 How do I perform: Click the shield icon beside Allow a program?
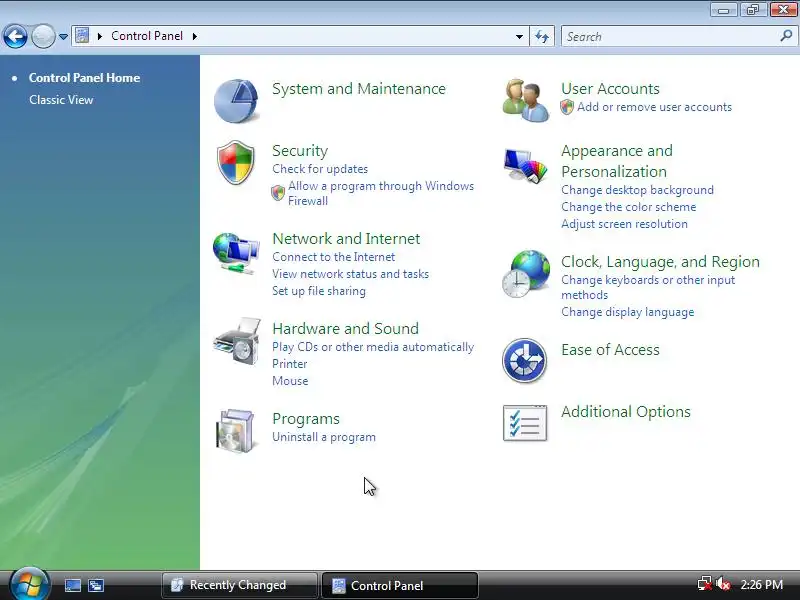(278, 193)
